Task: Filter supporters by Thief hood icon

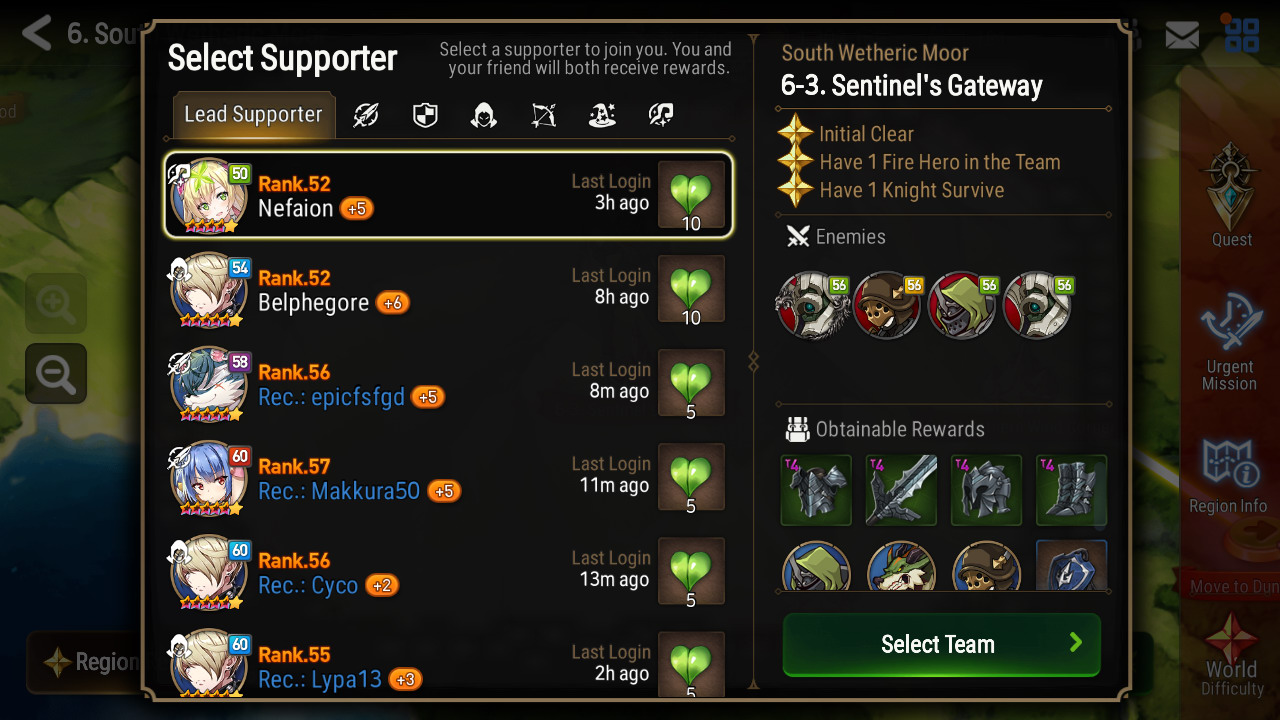Action: (484, 116)
